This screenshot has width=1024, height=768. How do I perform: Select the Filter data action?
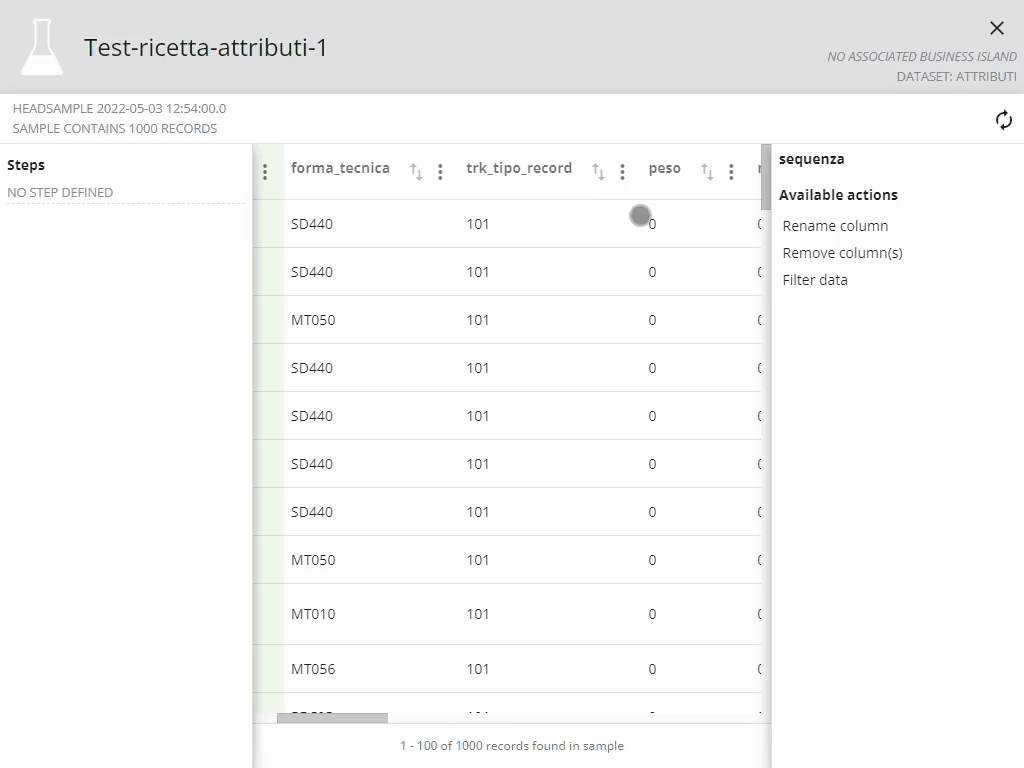point(815,280)
